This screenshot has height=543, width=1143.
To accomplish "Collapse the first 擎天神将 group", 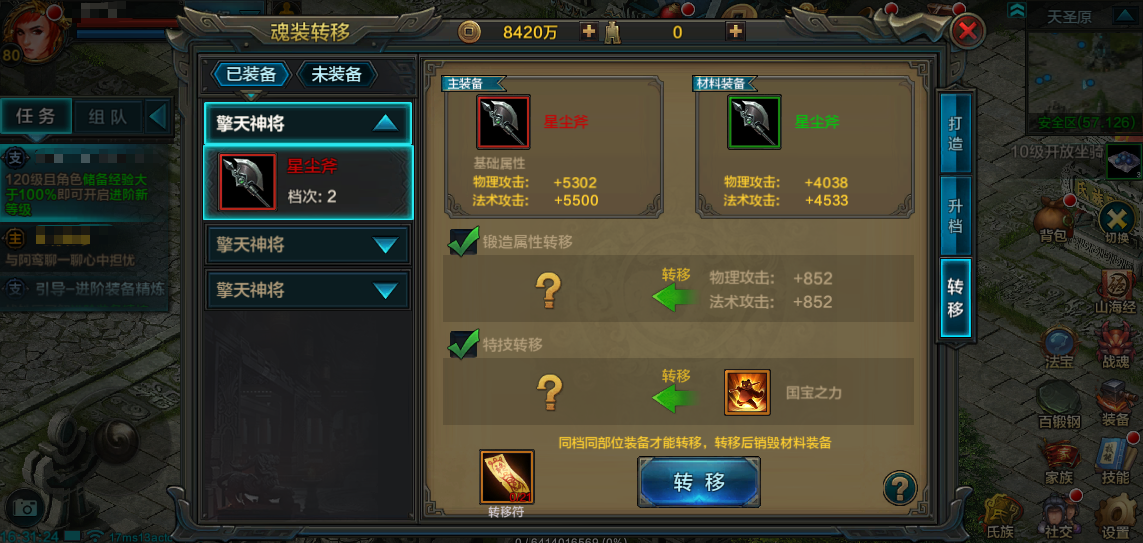I will pos(384,124).
